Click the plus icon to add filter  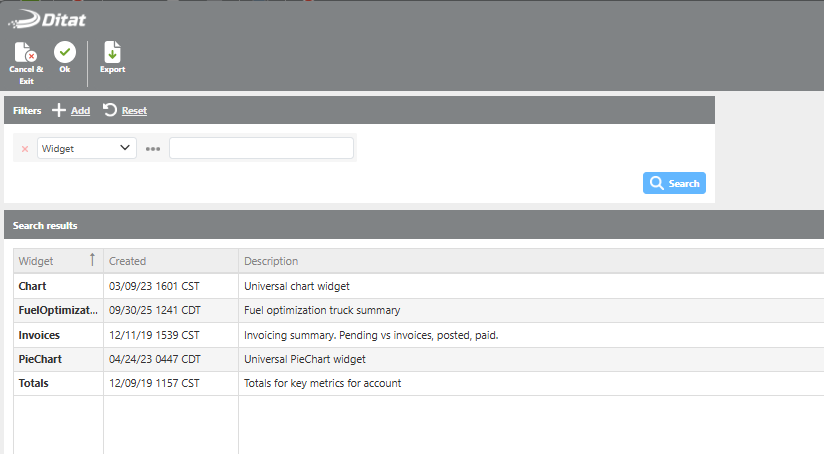click(59, 110)
